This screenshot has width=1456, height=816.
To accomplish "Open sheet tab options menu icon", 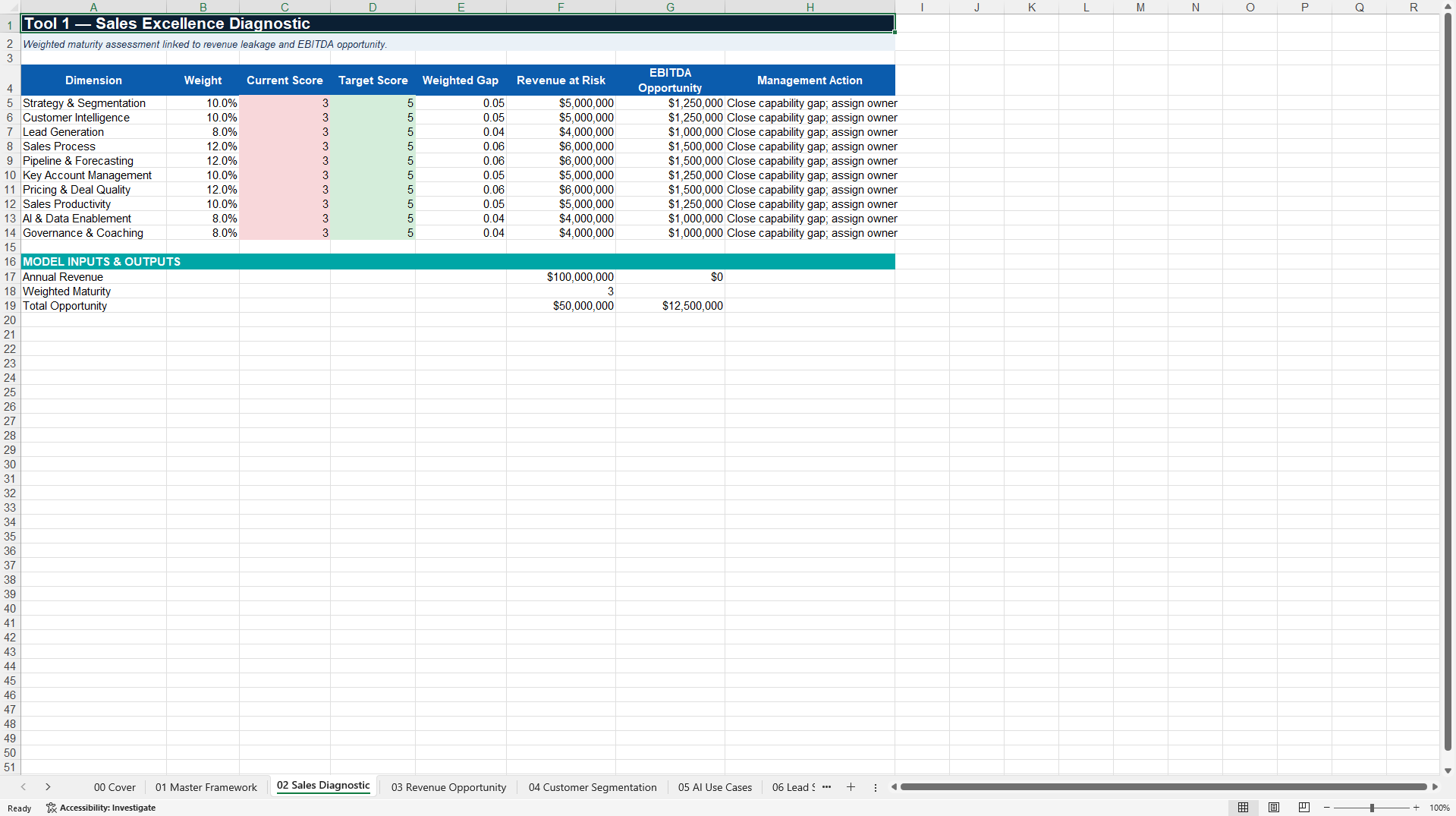I will 876,787.
